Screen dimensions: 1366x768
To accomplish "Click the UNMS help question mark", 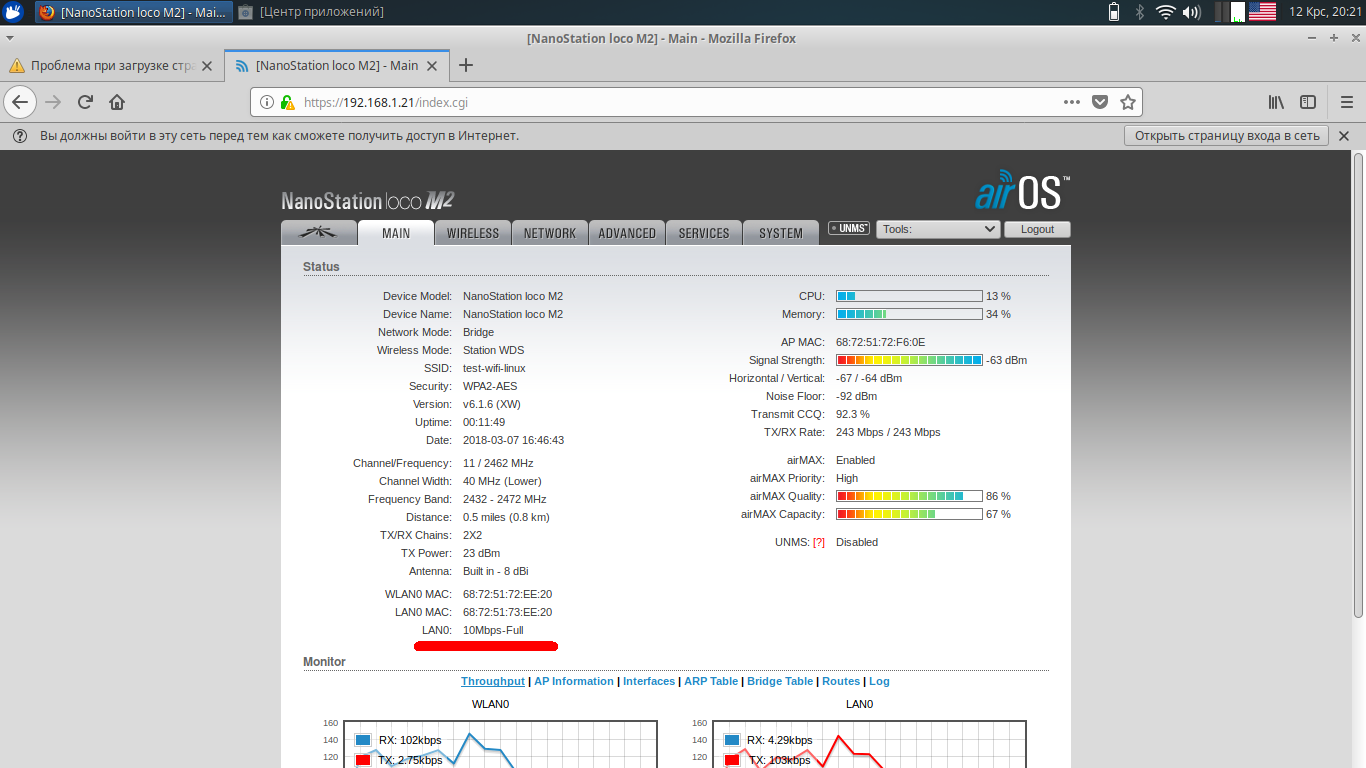I will click(819, 542).
